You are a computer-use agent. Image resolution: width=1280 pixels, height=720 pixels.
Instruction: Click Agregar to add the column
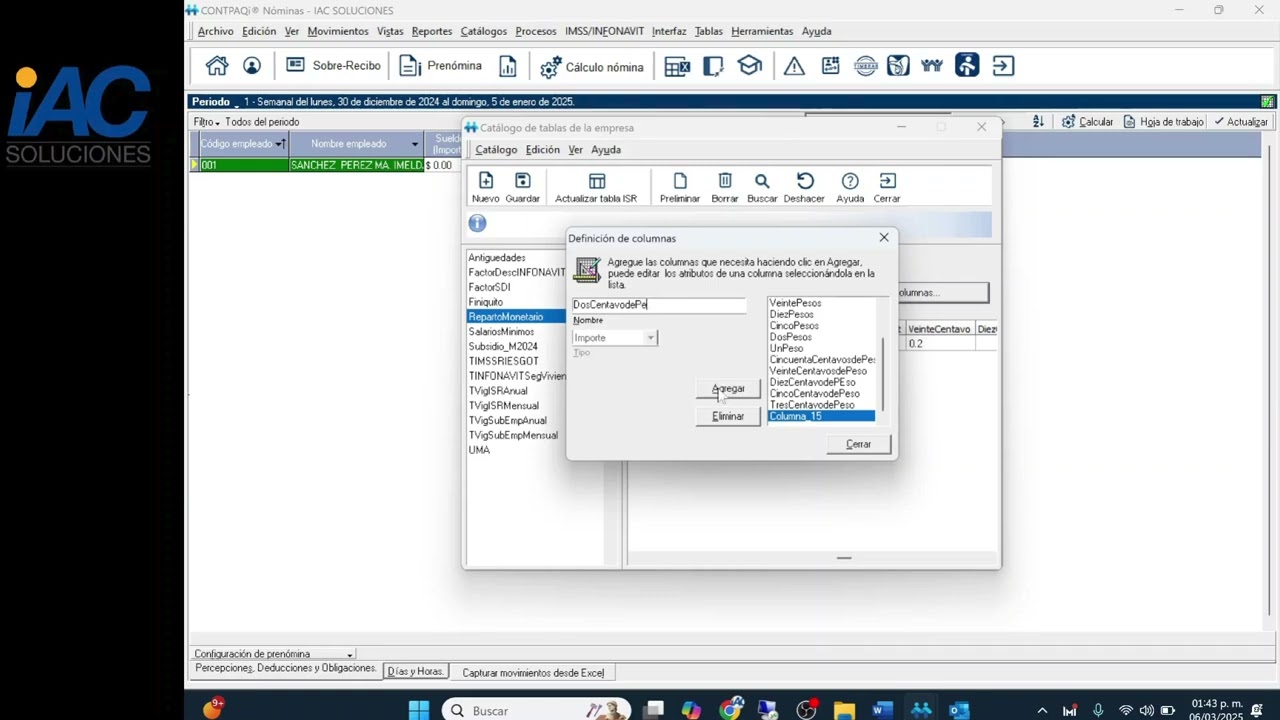[728, 389]
